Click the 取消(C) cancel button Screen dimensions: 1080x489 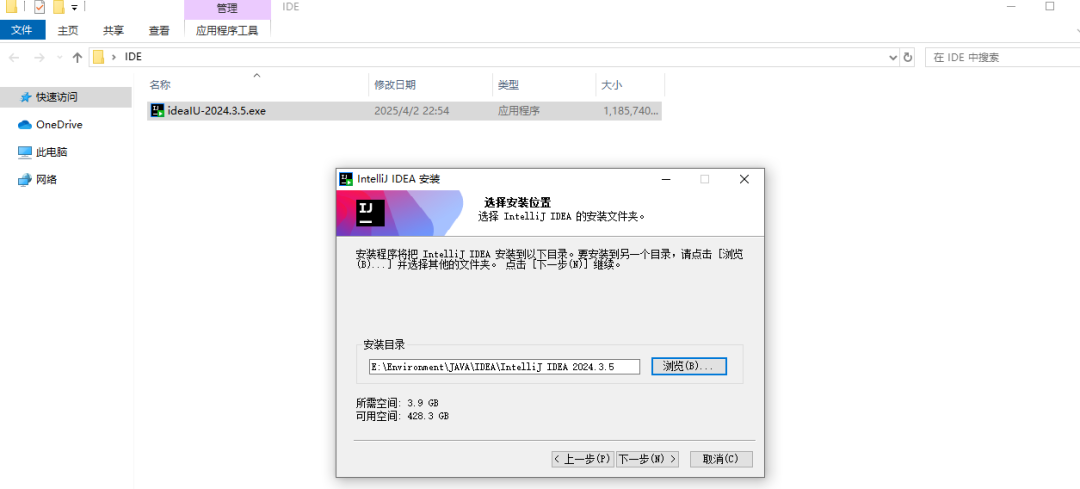point(721,459)
